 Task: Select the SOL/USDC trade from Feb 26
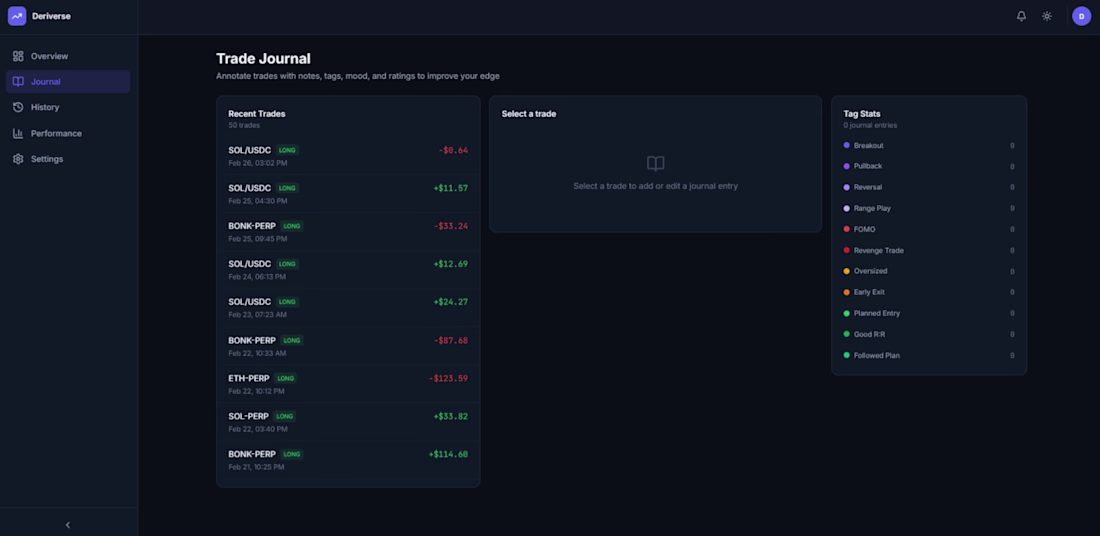pos(348,156)
